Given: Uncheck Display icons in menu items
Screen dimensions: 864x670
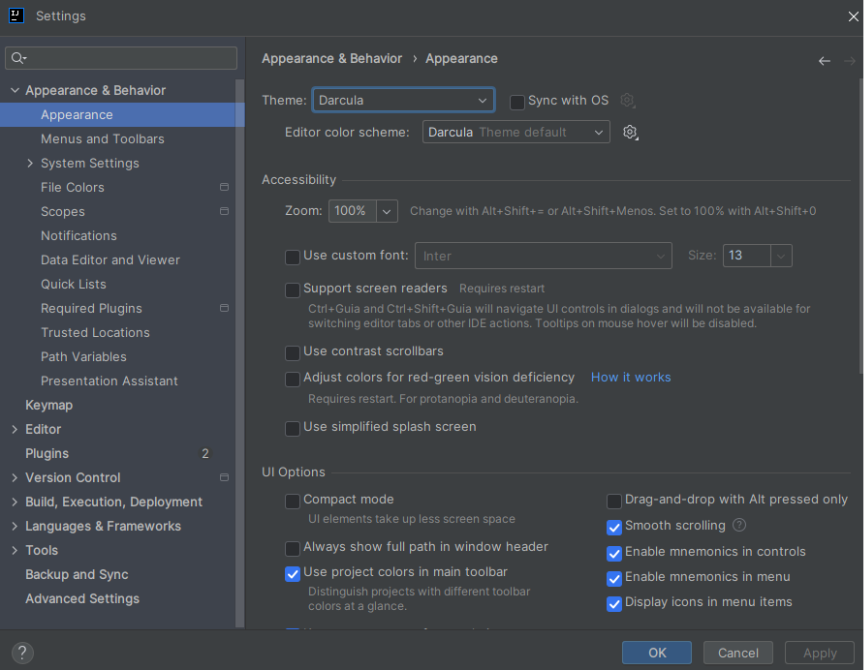Looking at the screenshot, I should coord(614,604).
